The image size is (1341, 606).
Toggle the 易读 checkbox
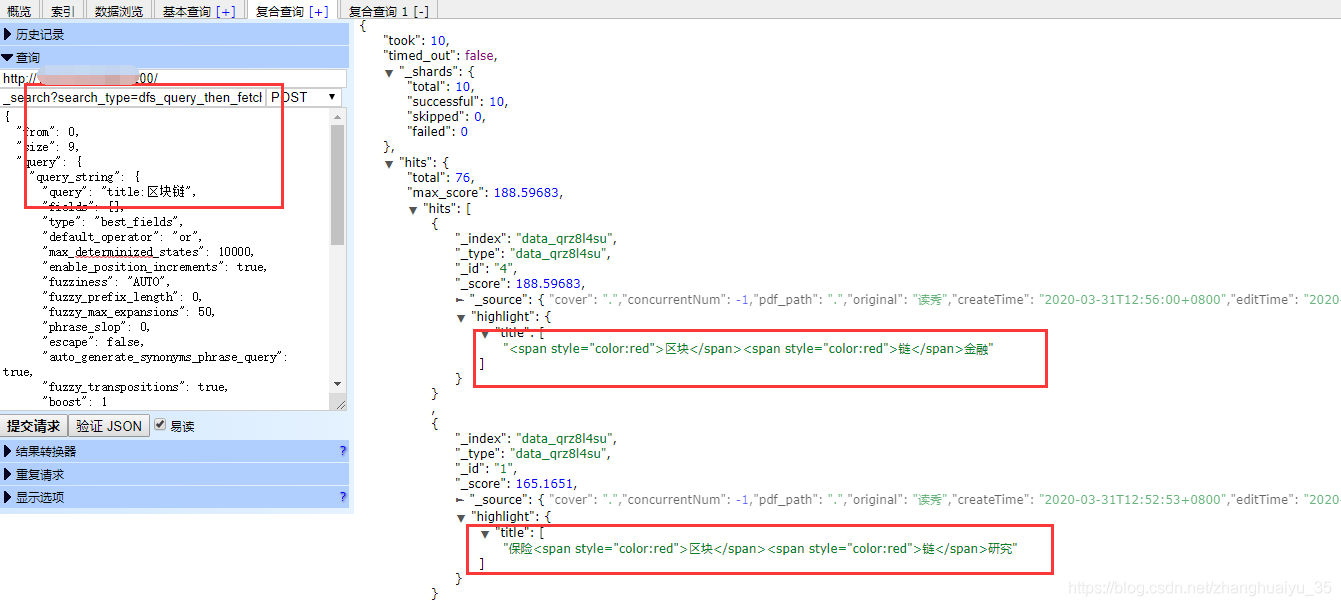click(159, 425)
